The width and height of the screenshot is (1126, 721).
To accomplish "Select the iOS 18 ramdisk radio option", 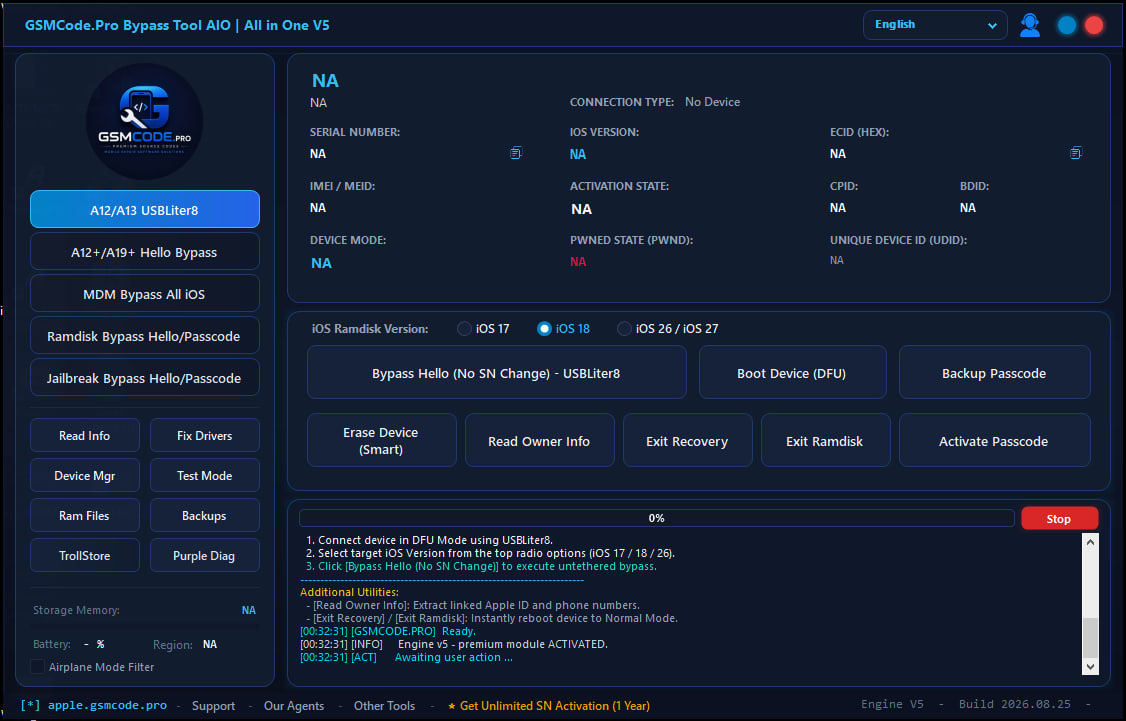I will click(564, 329).
